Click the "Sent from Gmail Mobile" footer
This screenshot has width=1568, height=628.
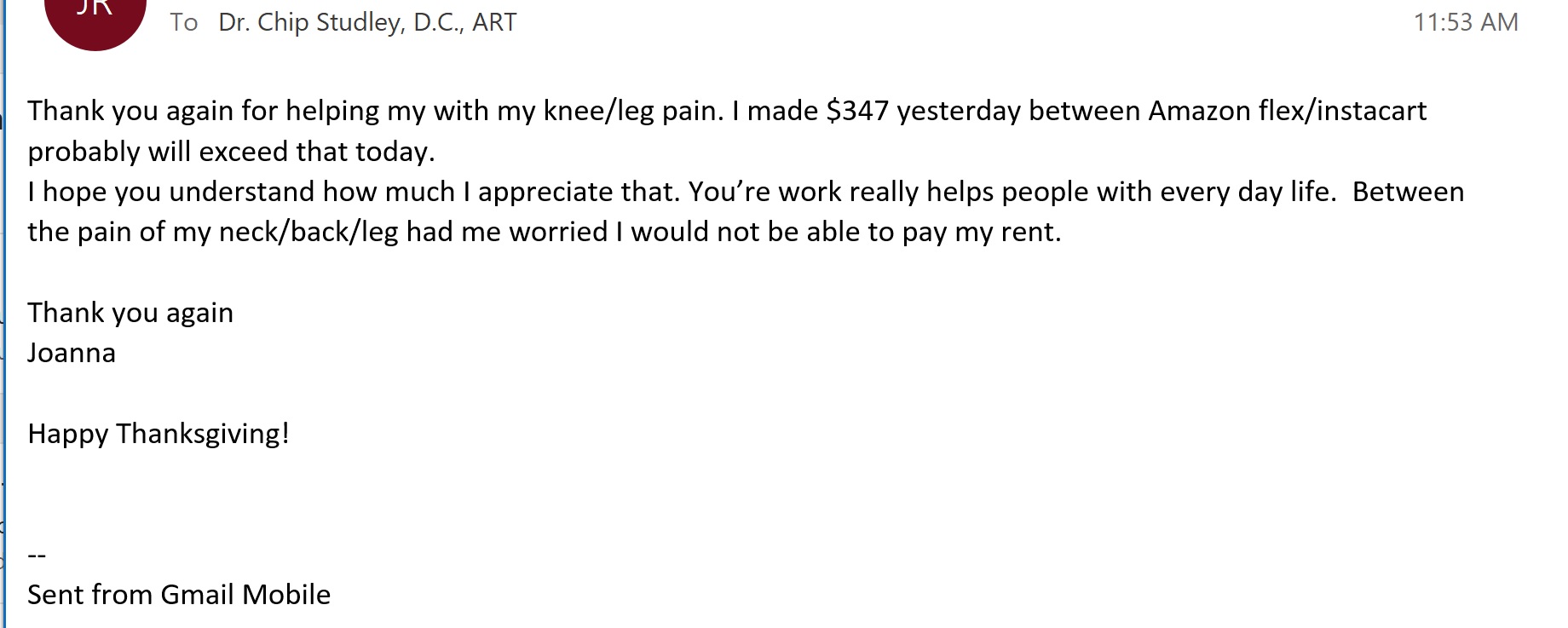[179, 595]
